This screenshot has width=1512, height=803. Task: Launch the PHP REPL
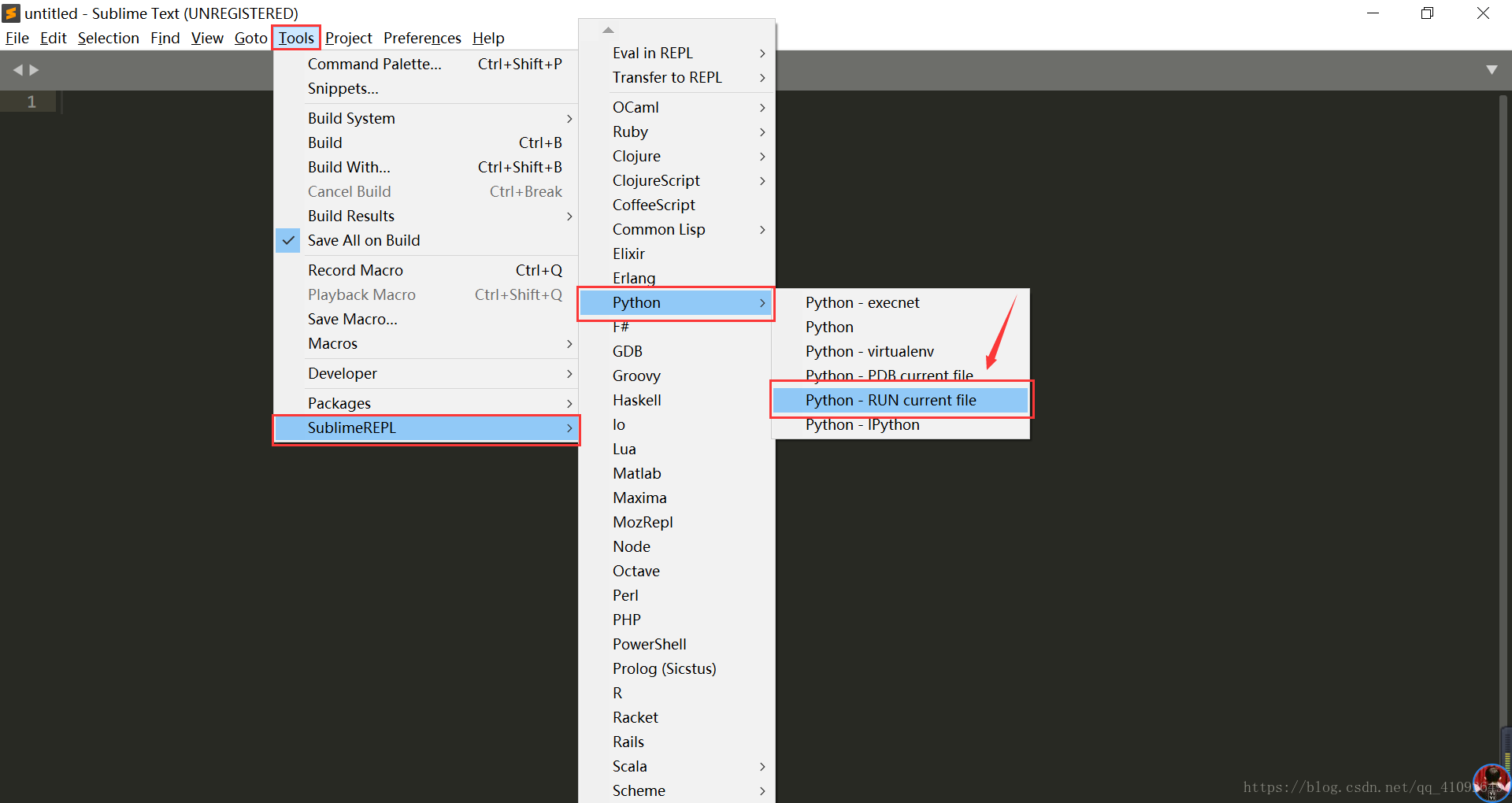tap(676, 620)
